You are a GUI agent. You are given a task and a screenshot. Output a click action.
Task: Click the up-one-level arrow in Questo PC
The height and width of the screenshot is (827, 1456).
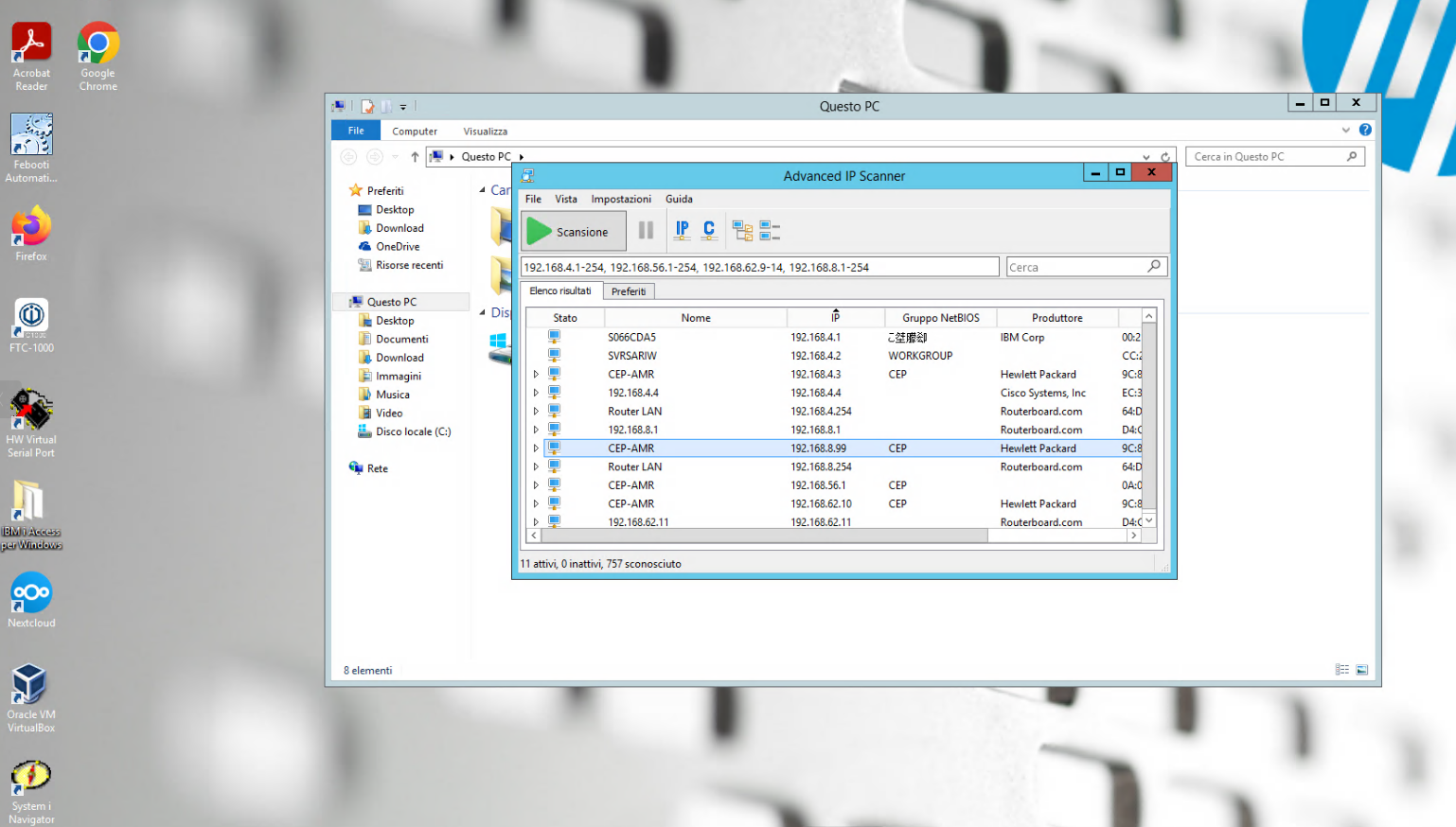pos(415,157)
